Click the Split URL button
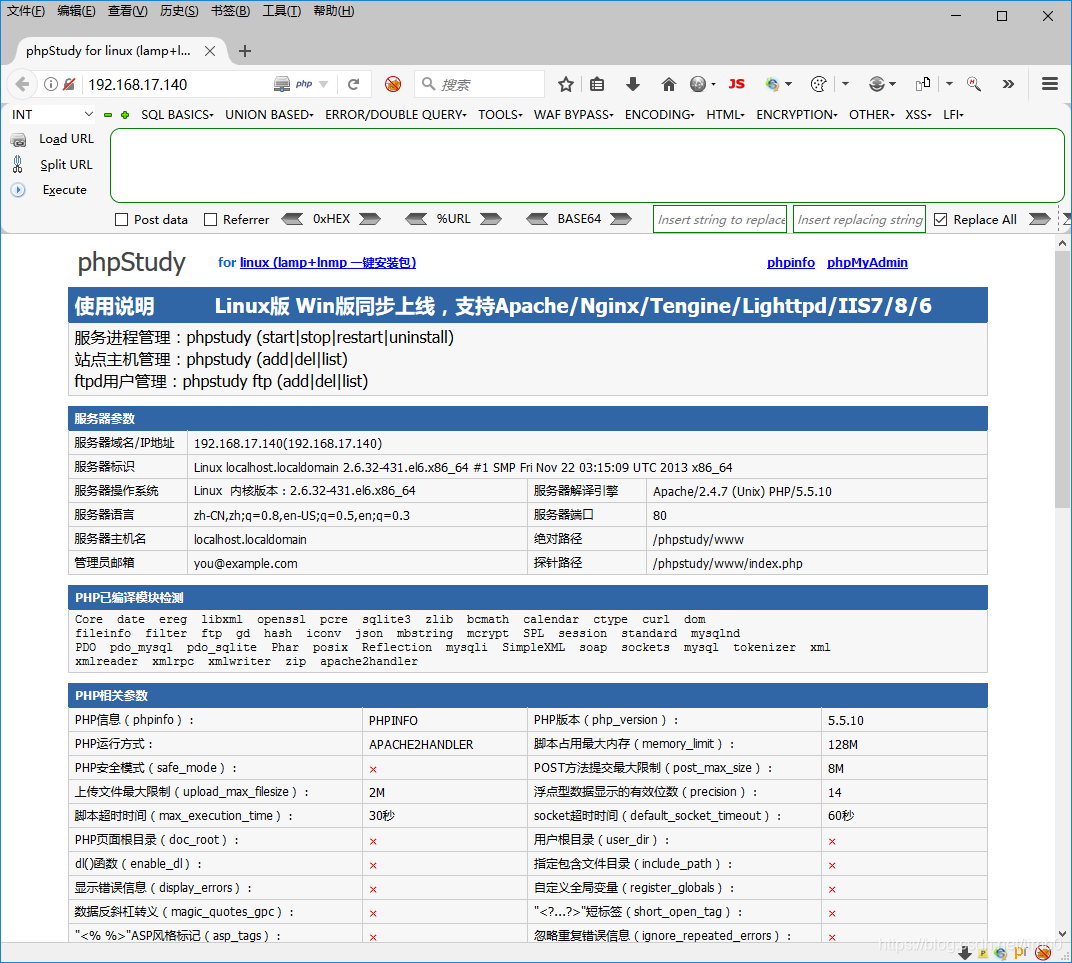 53,165
